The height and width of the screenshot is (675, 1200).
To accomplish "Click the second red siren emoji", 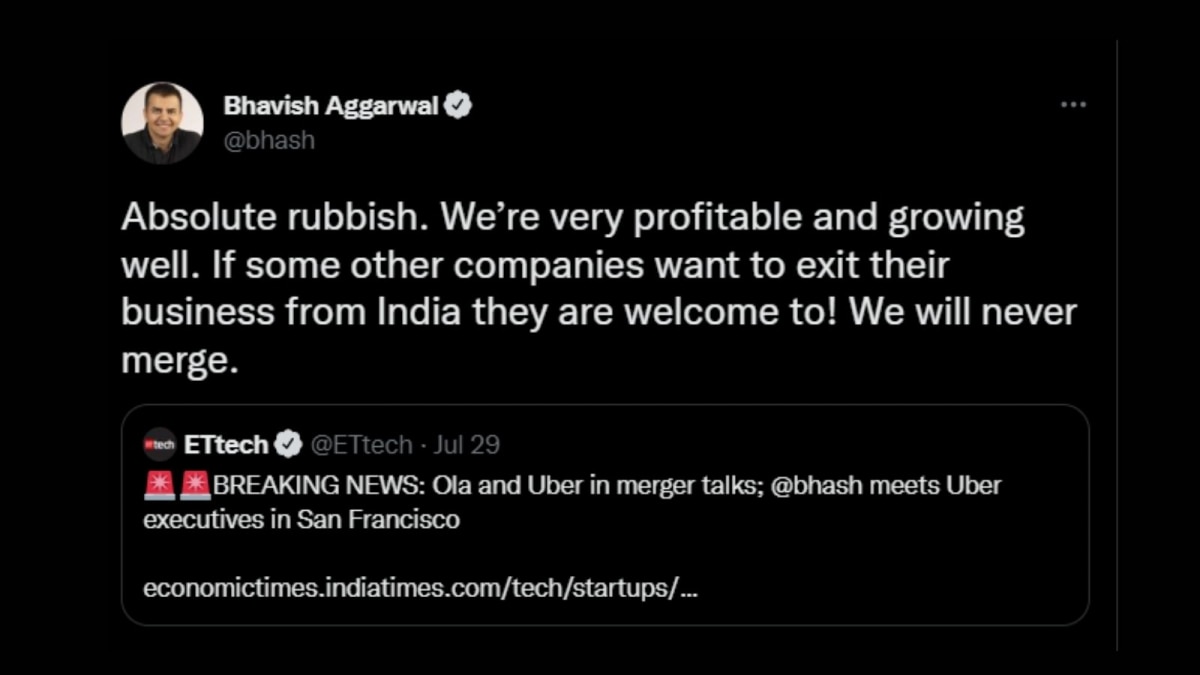I will coord(193,486).
